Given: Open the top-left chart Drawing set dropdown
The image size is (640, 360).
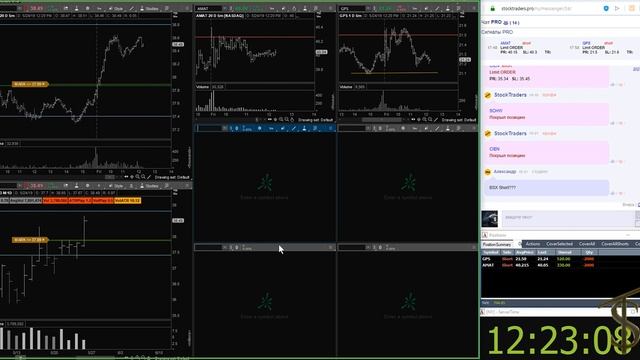Looking at the screenshot, I should click(172, 177).
